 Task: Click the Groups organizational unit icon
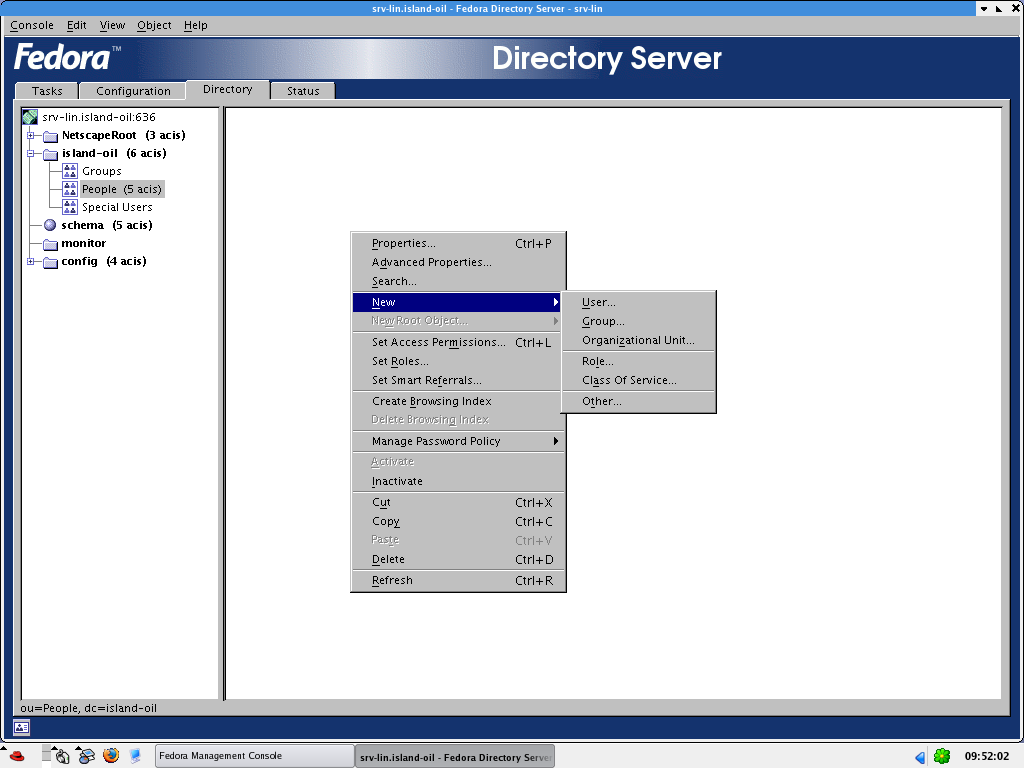tap(70, 171)
